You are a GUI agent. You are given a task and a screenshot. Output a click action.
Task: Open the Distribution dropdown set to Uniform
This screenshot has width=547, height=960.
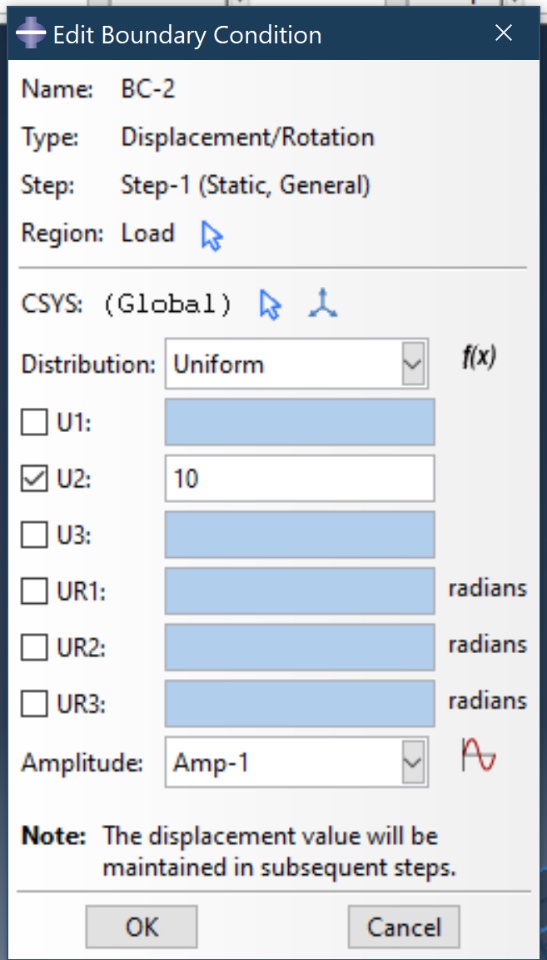pyautogui.click(x=296, y=364)
